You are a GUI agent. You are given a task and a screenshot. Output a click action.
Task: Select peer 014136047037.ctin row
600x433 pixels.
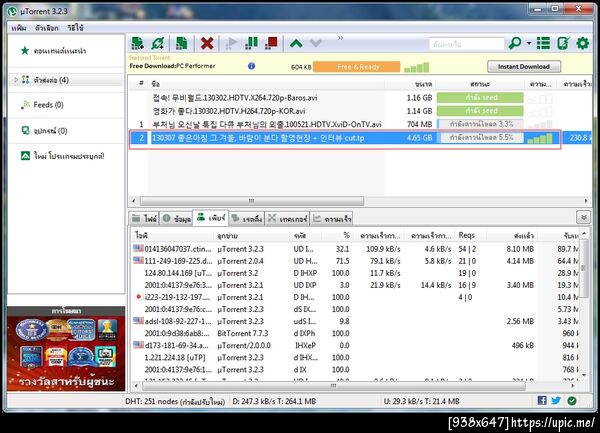tap(355, 249)
